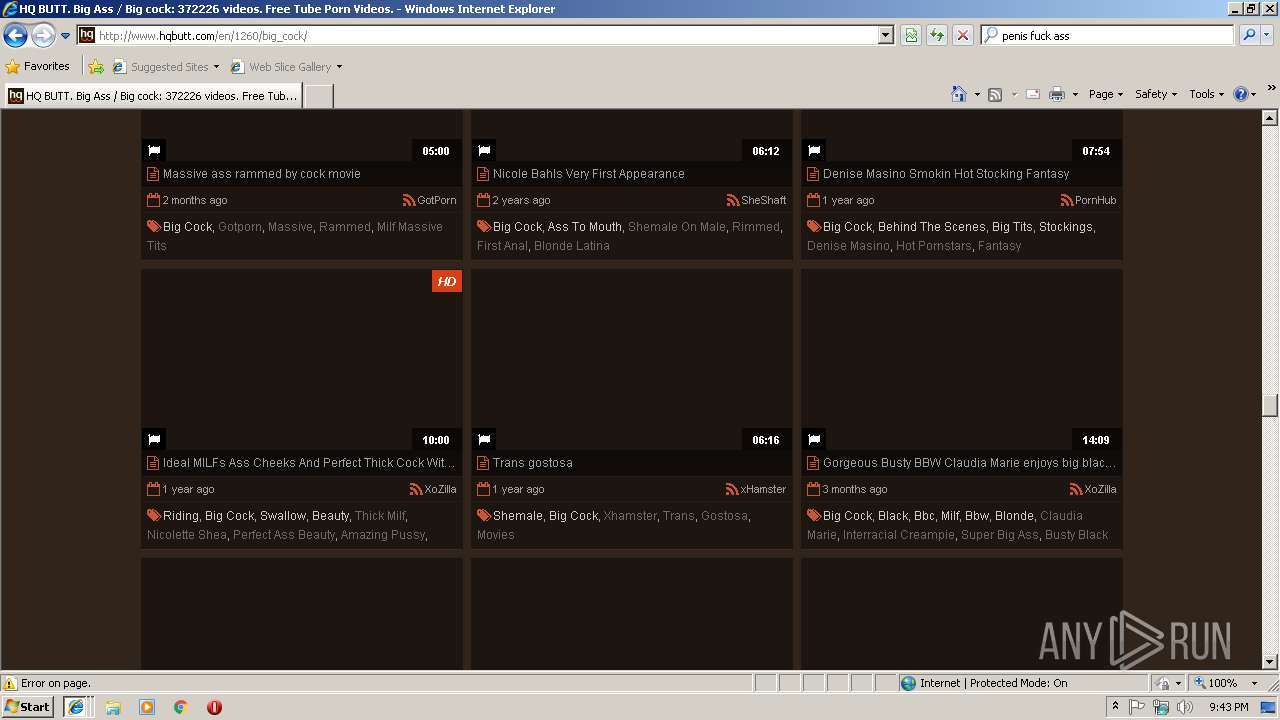The height and width of the screenshot is (720, 1280).
Task: Open the PornHub source link
Action: coord(1088,200)
